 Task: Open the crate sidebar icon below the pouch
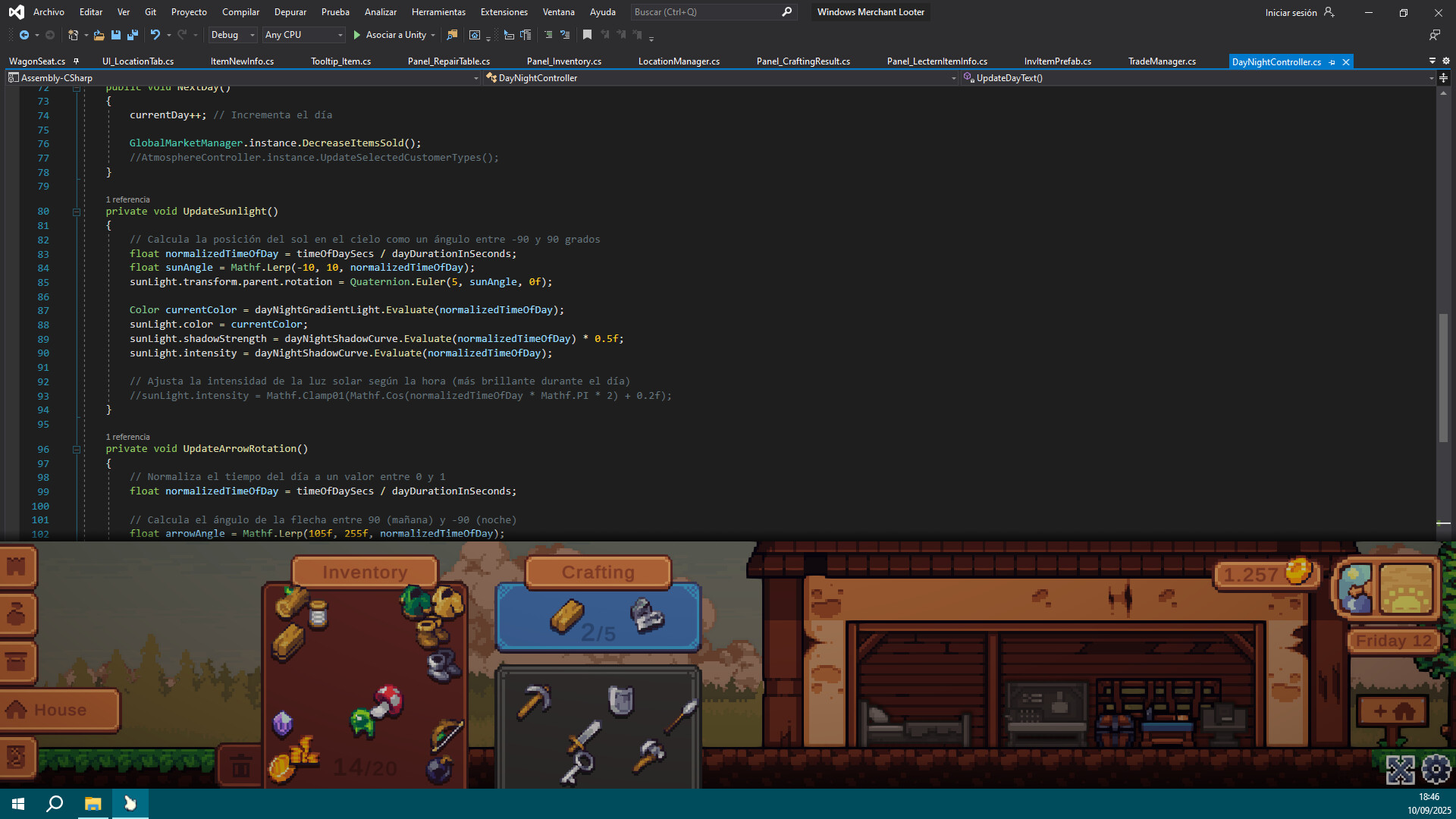[x=15, y=660]
